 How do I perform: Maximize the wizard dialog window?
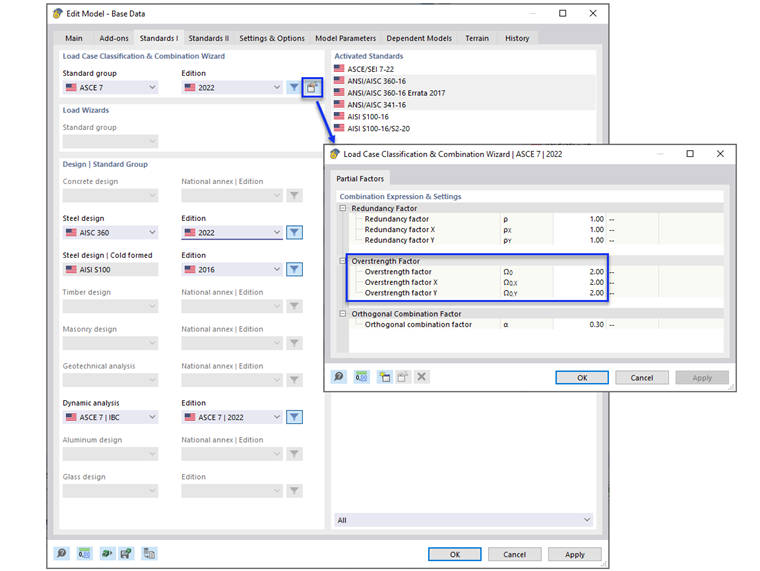(x=690, y=154)
